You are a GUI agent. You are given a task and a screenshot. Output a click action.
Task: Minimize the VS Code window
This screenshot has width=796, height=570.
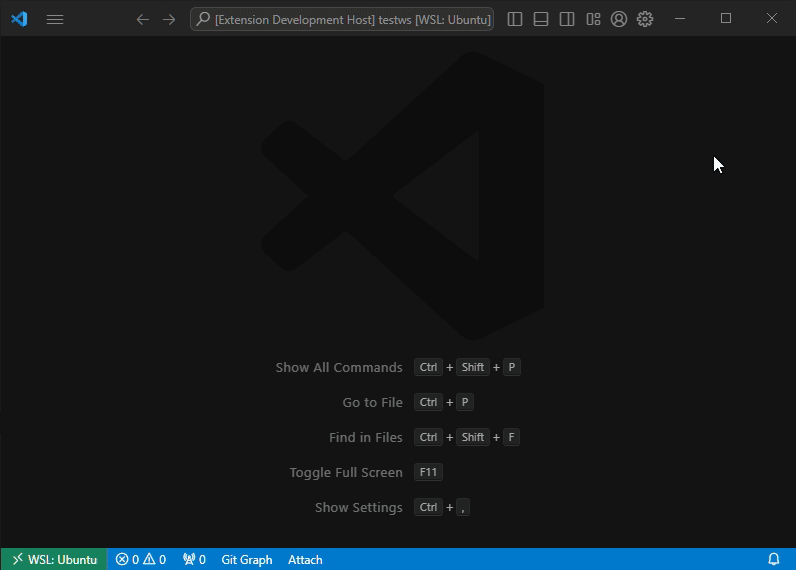(680, 19)
